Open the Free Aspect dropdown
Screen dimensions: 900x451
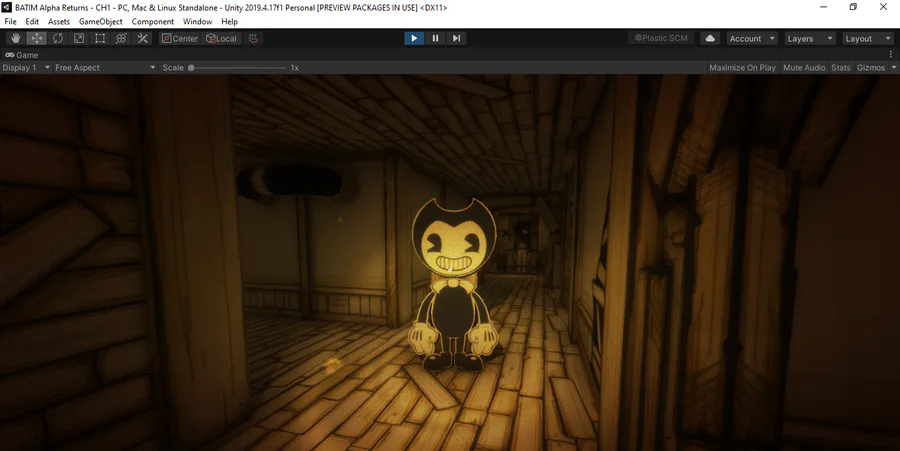click(x=105, y=68)
